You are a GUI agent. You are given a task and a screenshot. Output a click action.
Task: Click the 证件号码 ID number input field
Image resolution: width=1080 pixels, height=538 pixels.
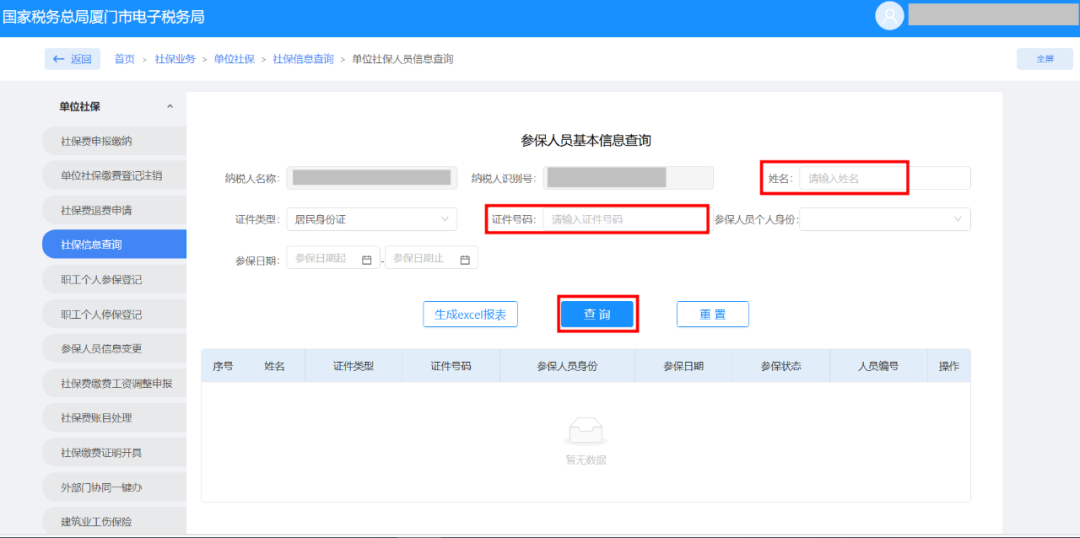point(627,220)
